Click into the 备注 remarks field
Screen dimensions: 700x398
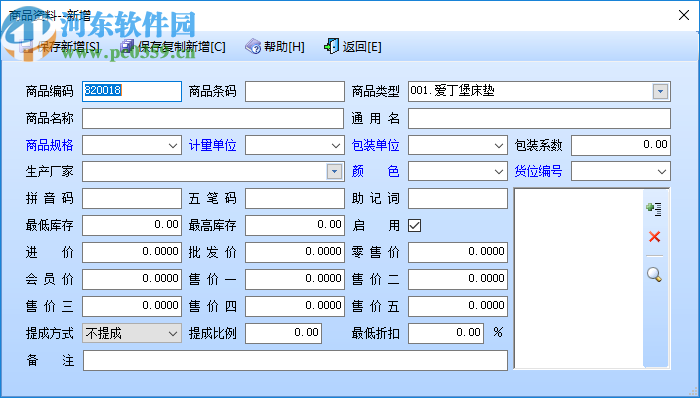point(295,361)
